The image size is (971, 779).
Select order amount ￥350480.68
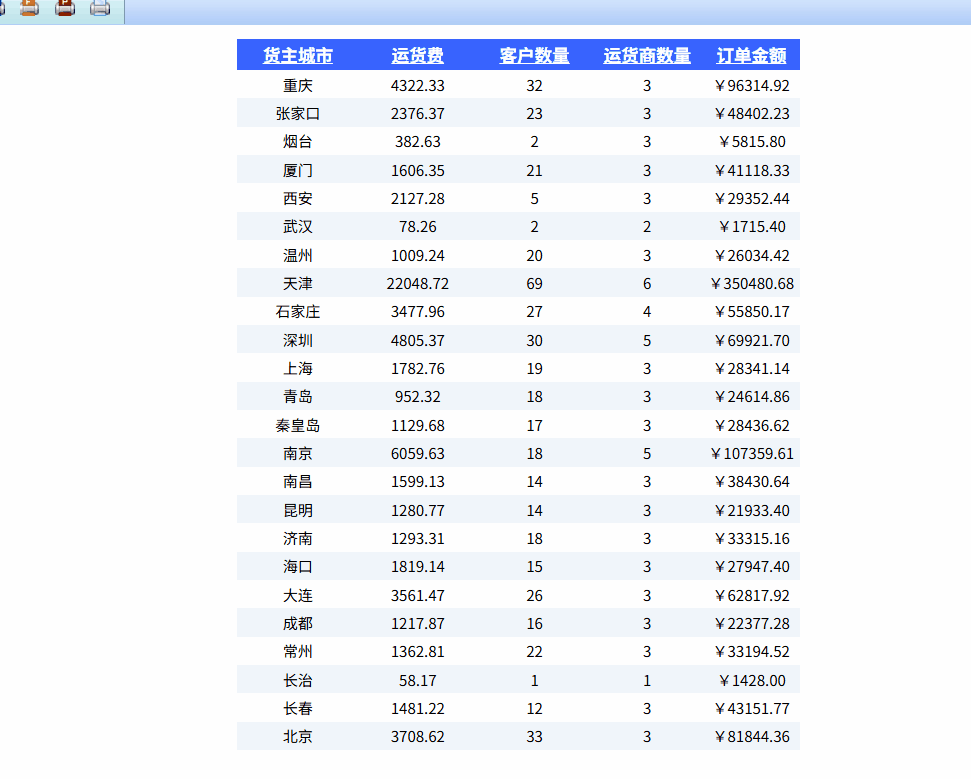752,284
